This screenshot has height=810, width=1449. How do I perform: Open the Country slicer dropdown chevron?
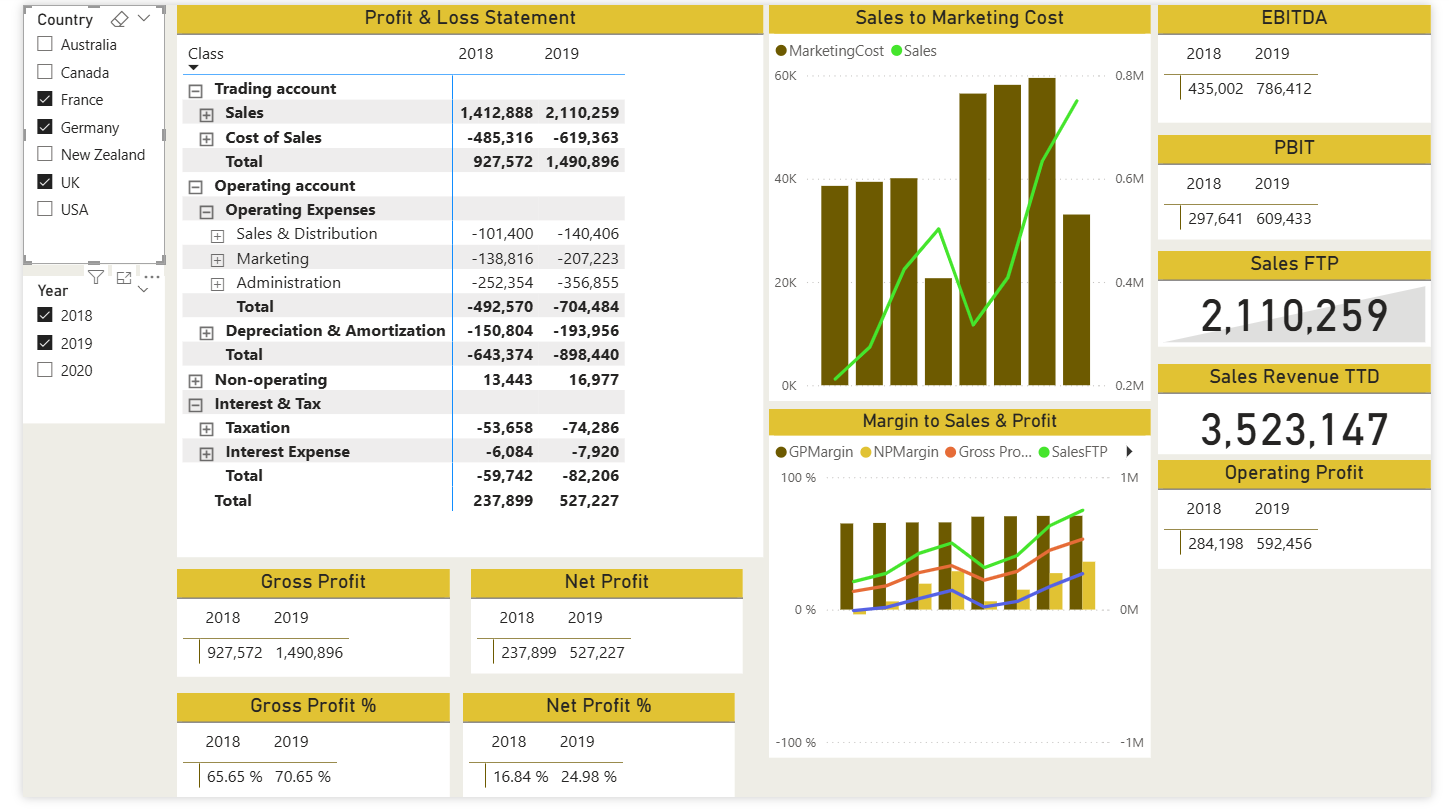click(144, 19)
